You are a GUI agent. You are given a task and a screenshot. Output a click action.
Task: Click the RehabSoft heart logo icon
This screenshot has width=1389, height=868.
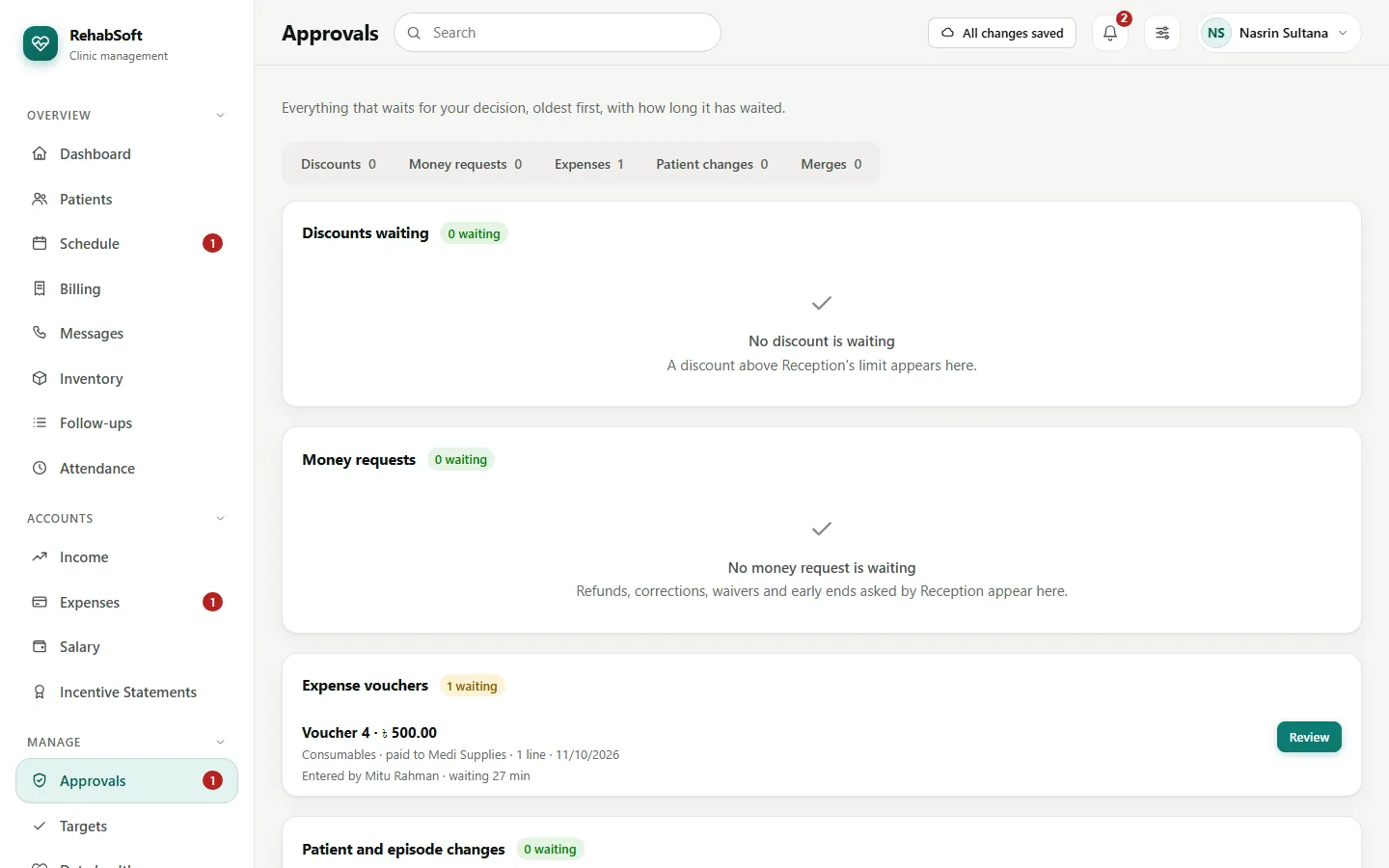(41, 43)
